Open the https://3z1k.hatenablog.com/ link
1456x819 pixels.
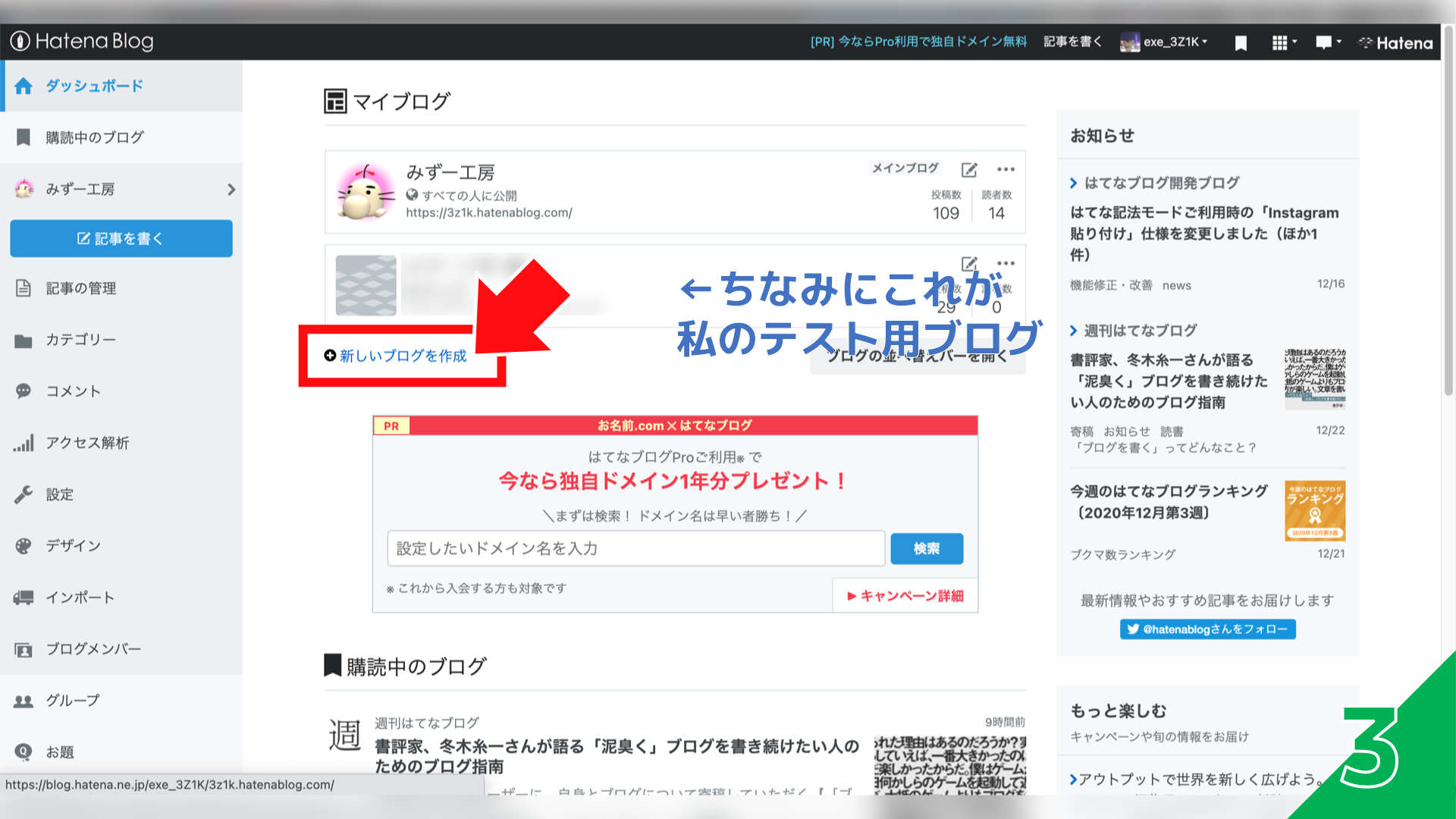click(x=489, y=213)
